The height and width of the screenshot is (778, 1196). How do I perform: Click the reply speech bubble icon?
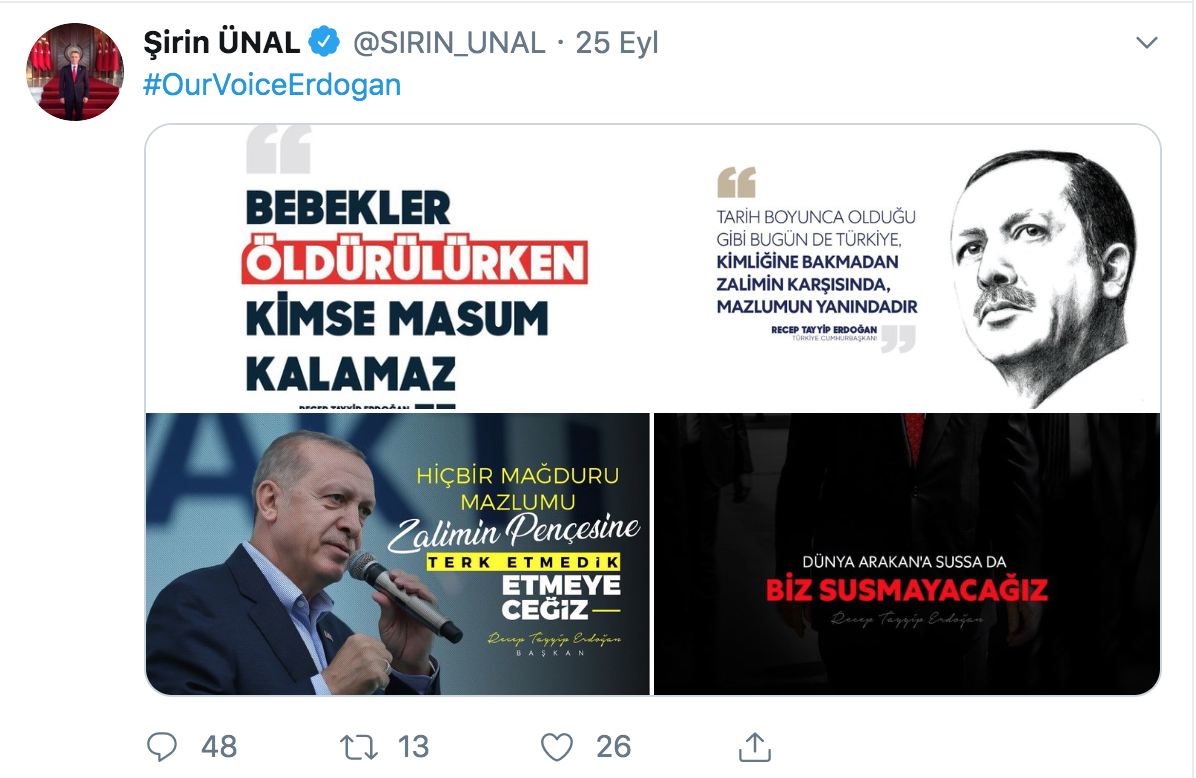coord(162,747)
